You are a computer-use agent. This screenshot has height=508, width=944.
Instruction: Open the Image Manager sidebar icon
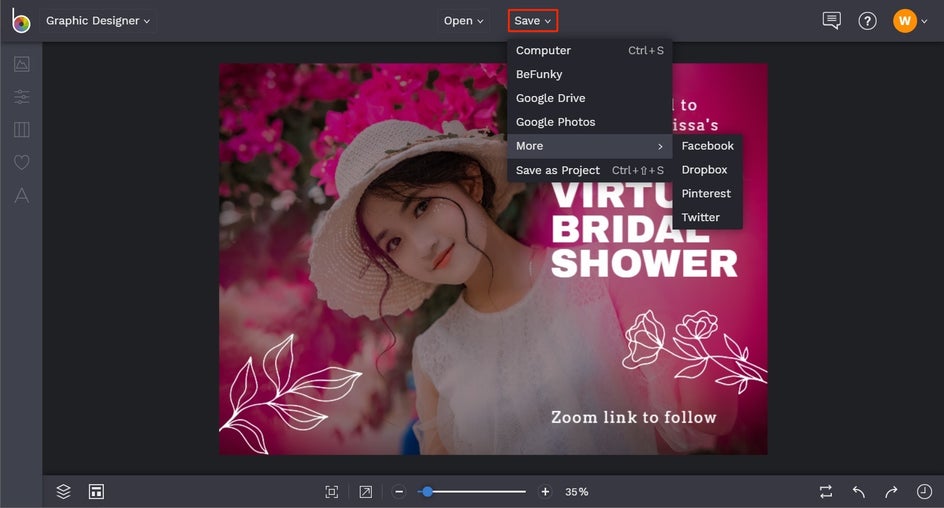22,64
